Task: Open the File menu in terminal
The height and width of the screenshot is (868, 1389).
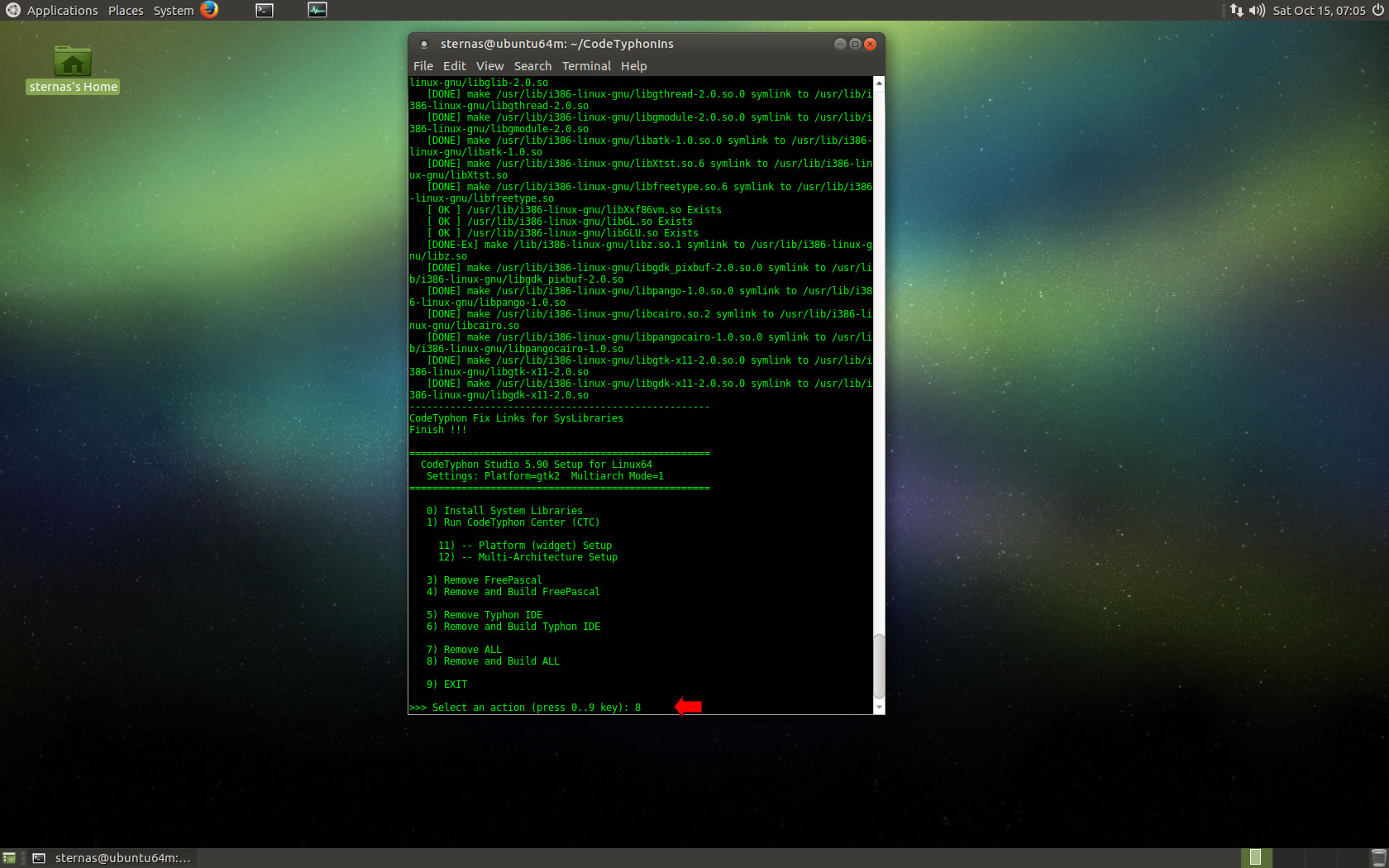Action: click(422, 66)
